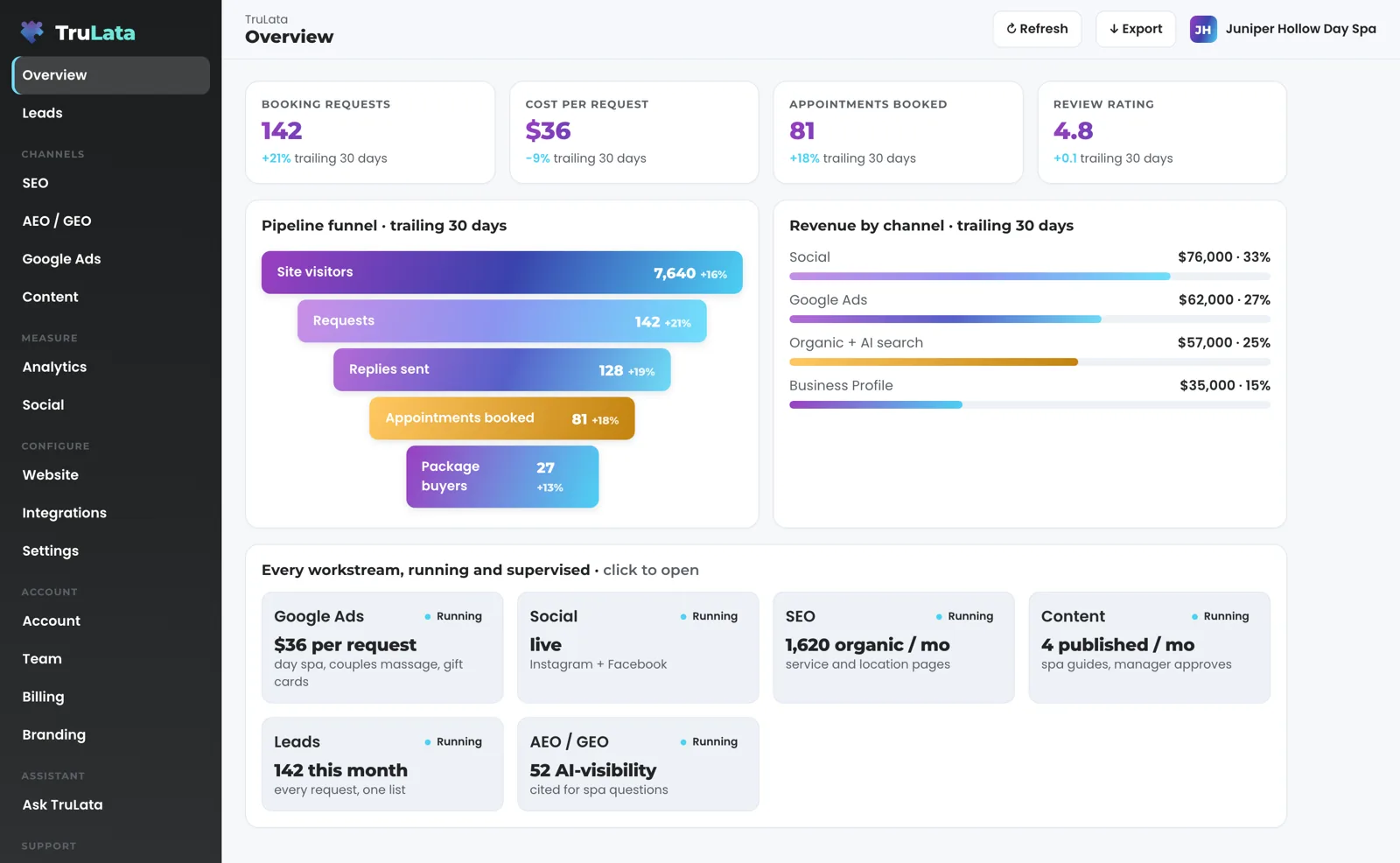Click the Social revenue progress bar
1400x863 pixels.
click(1030, 277)
